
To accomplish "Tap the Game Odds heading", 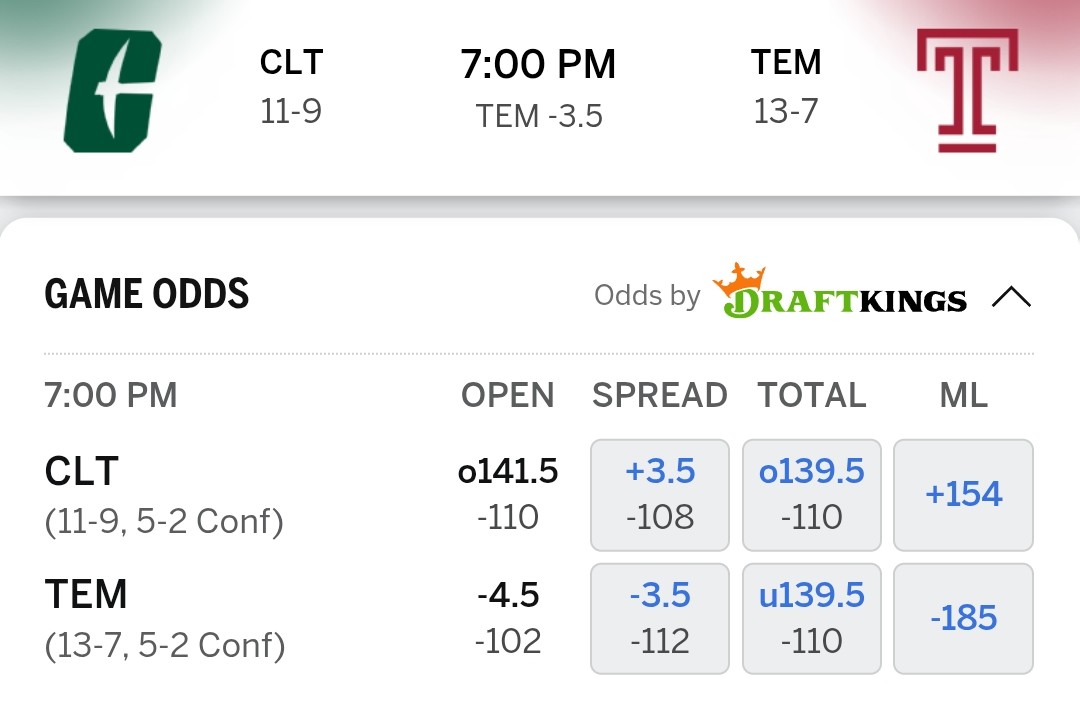I will (147, 294).
